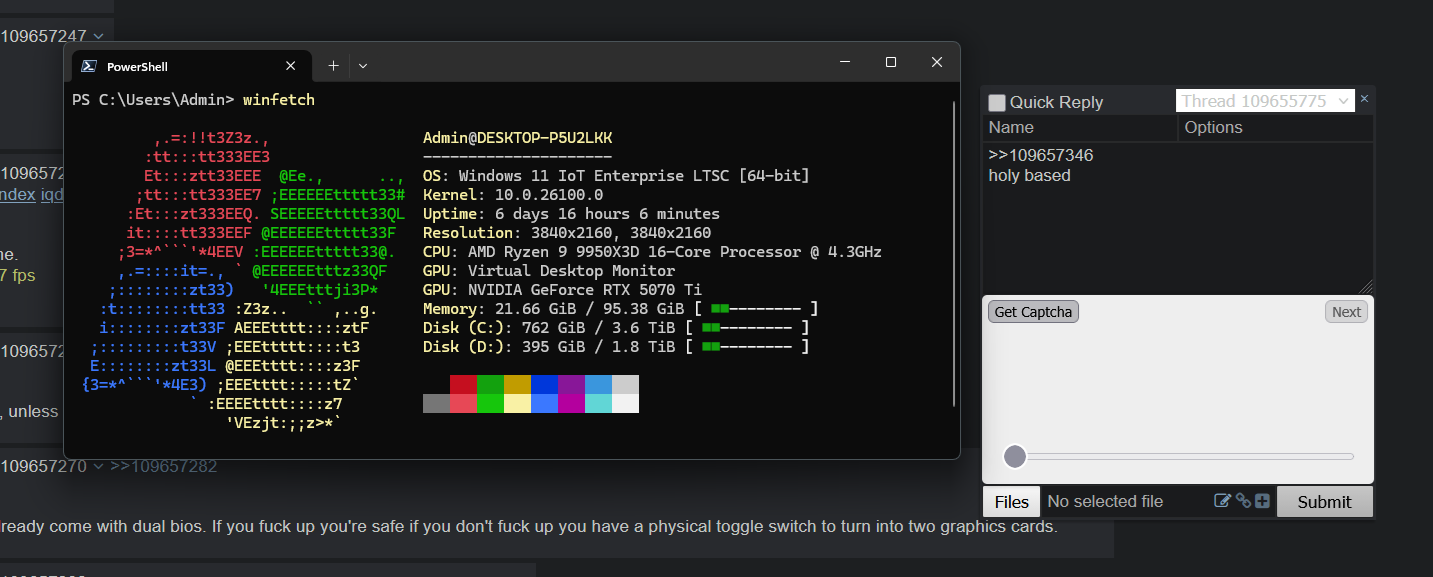The width and height of the screenshot is (1433, 577).
Task: Click the magenta swatch in the bottom palette row
Action: 571,403
